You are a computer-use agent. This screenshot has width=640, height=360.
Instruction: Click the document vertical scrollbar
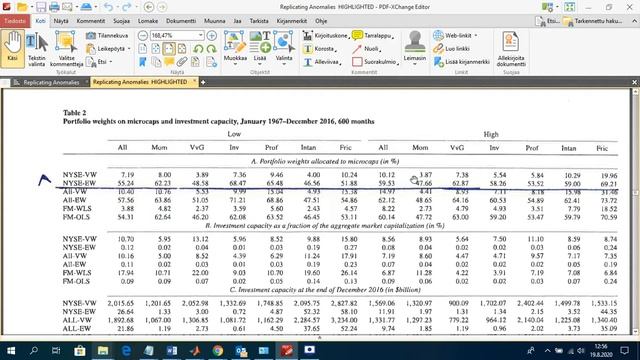coord(635,211)
